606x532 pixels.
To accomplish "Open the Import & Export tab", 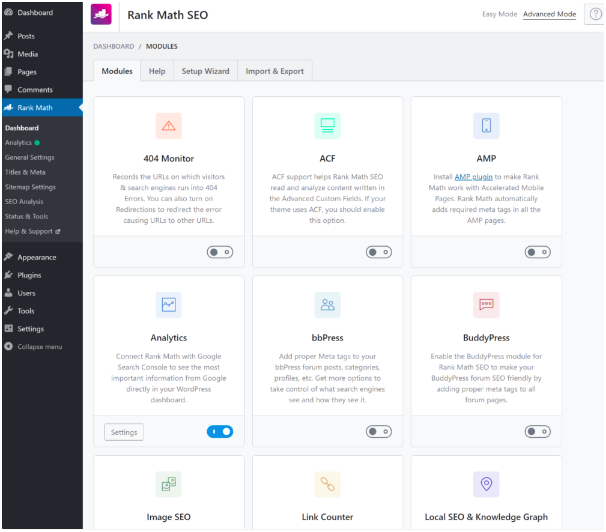I will 274,71.
